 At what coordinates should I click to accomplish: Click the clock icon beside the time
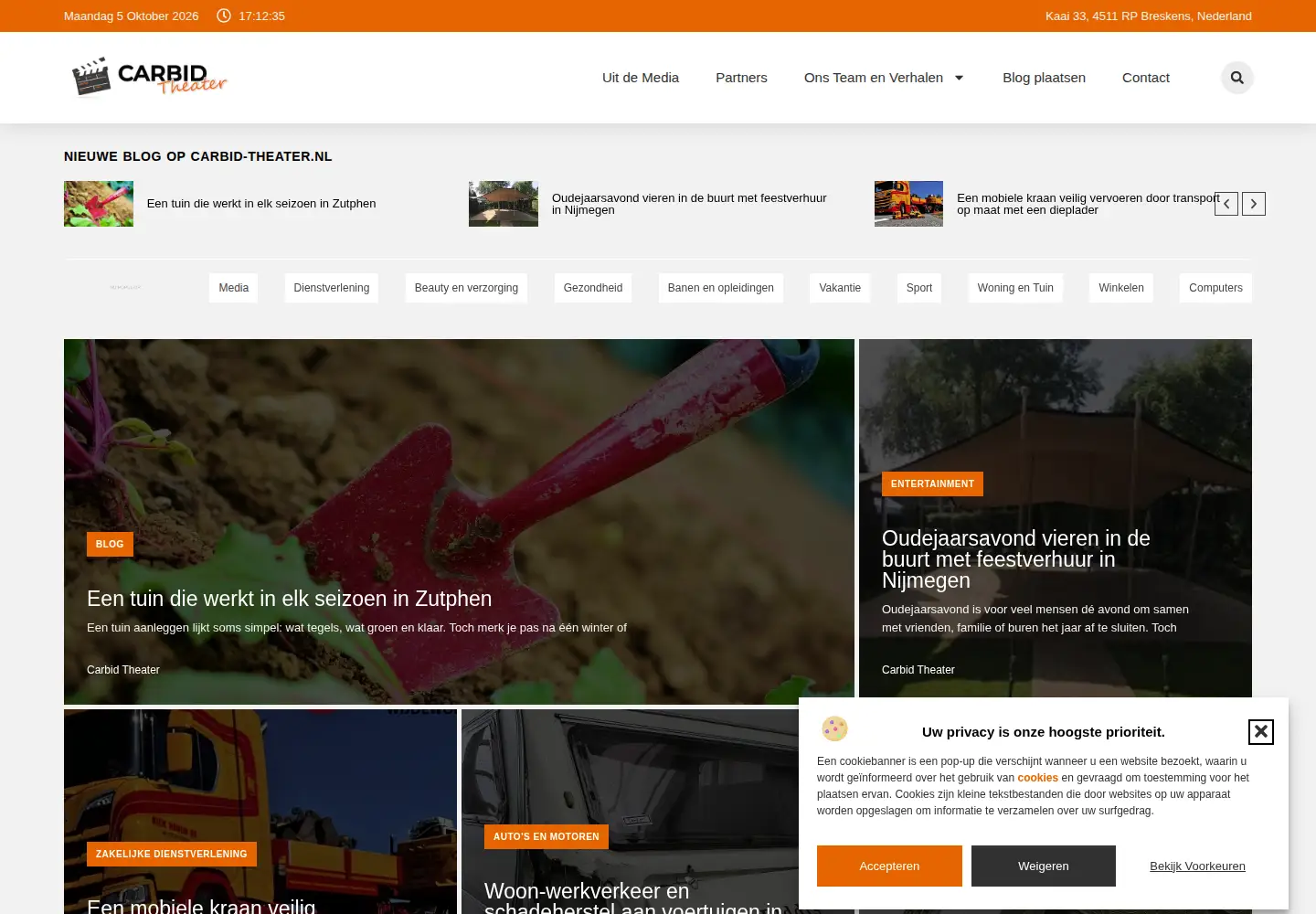(x=224, y=16)
